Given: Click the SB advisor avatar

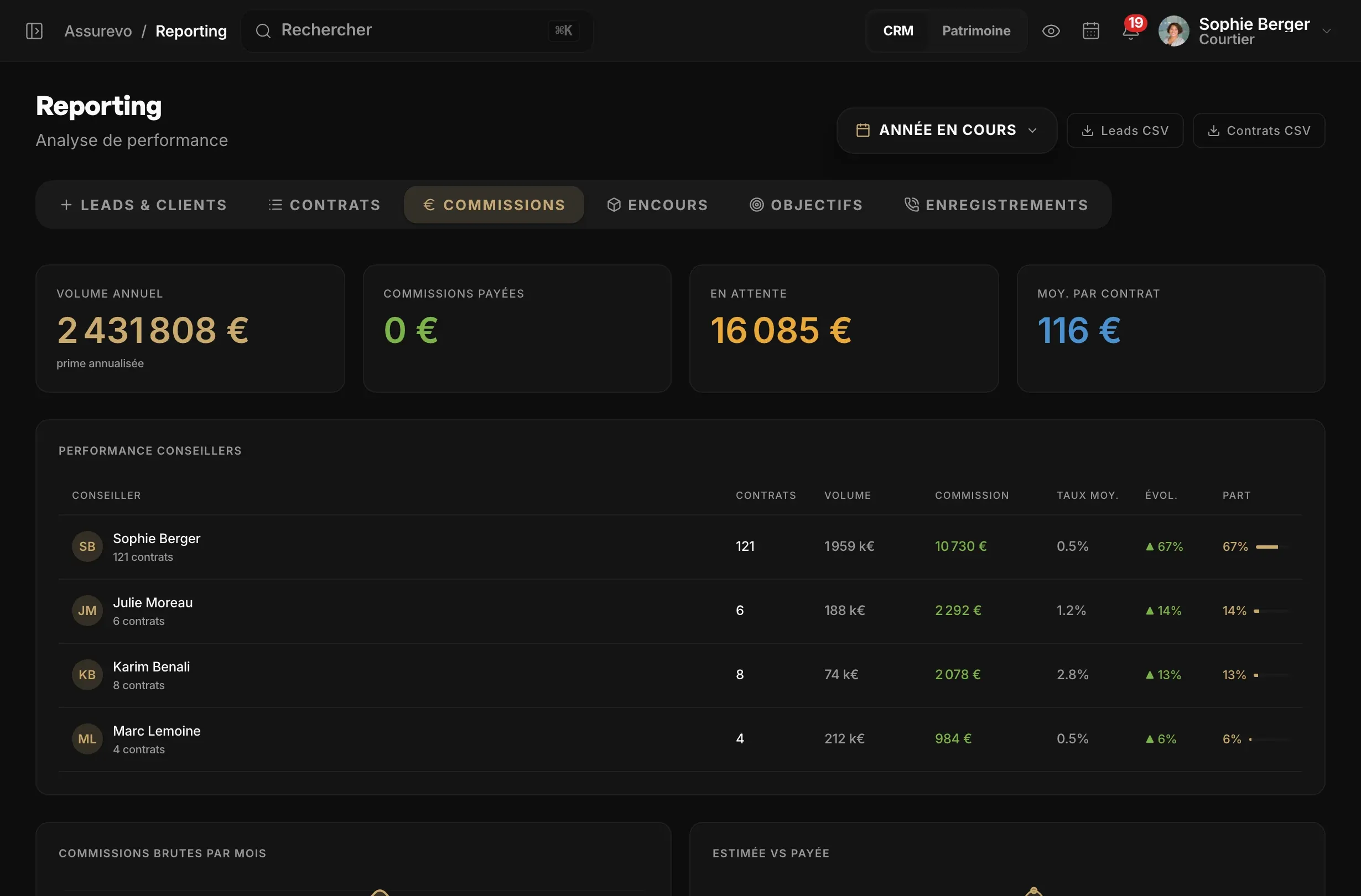Looking at the screenshot, I should pyautogui.click(x=87, y=546).
